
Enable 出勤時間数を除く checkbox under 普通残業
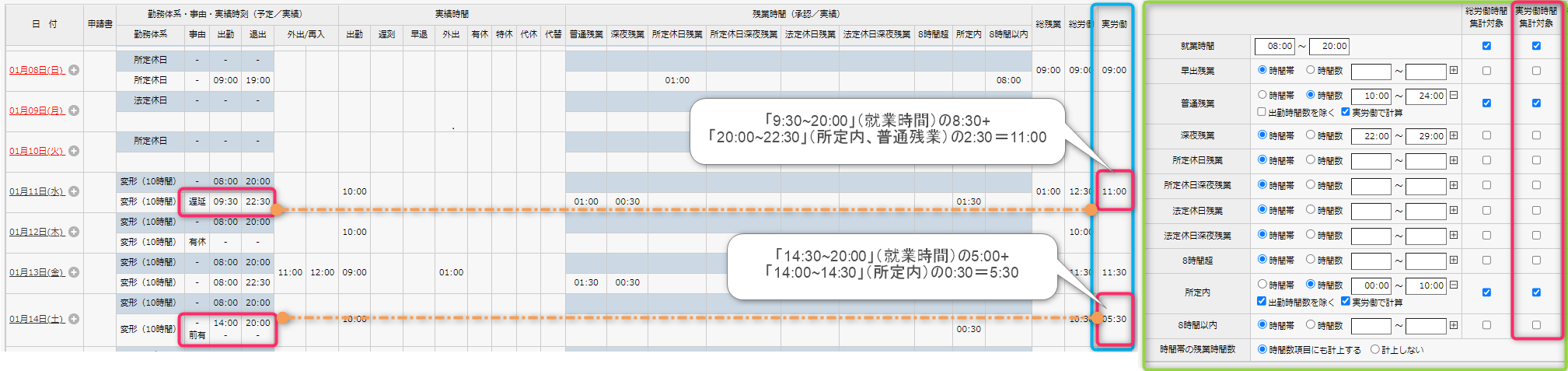tap(1262, 113)
